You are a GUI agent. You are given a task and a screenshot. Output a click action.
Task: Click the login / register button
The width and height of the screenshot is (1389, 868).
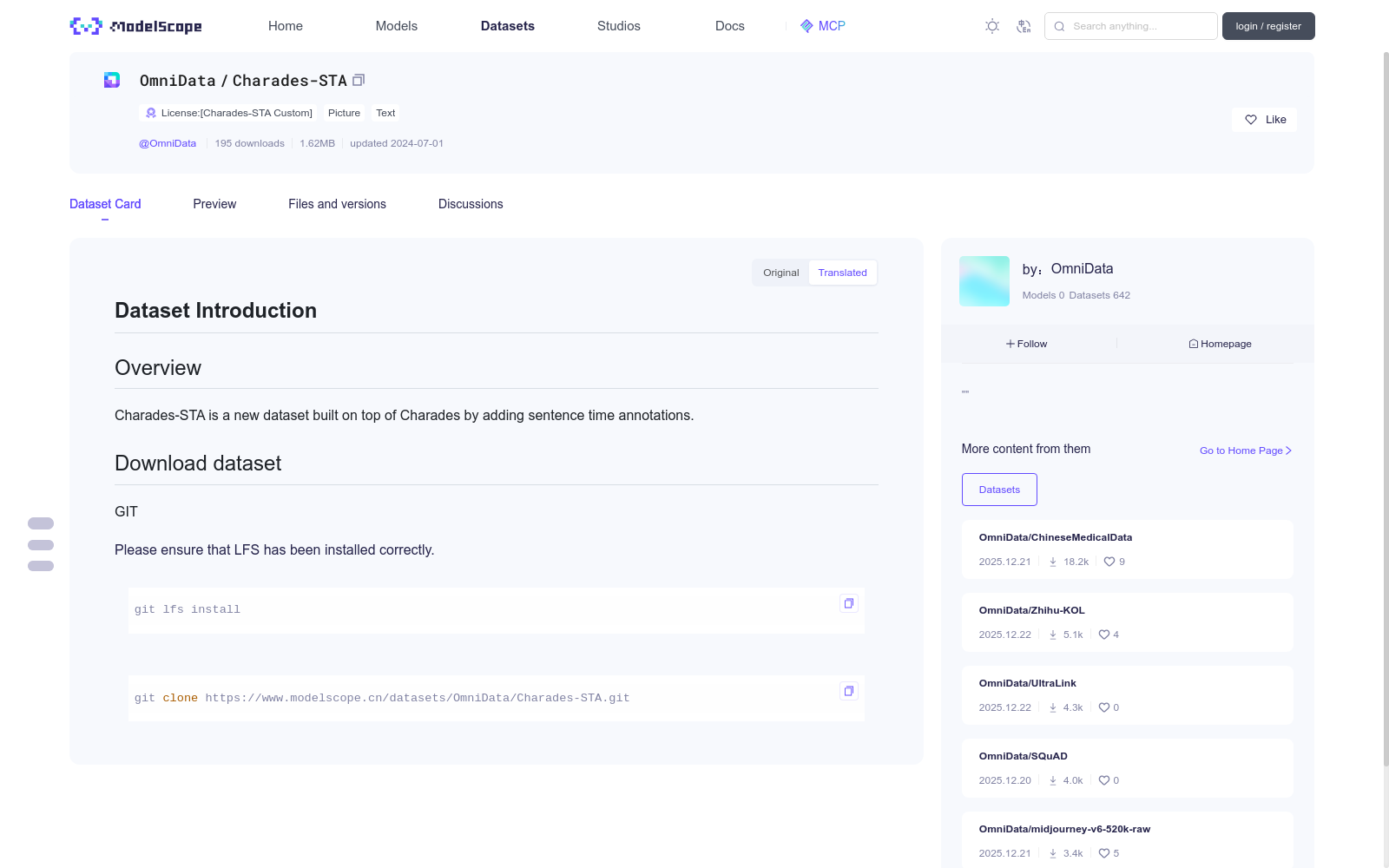point(1268,26)
